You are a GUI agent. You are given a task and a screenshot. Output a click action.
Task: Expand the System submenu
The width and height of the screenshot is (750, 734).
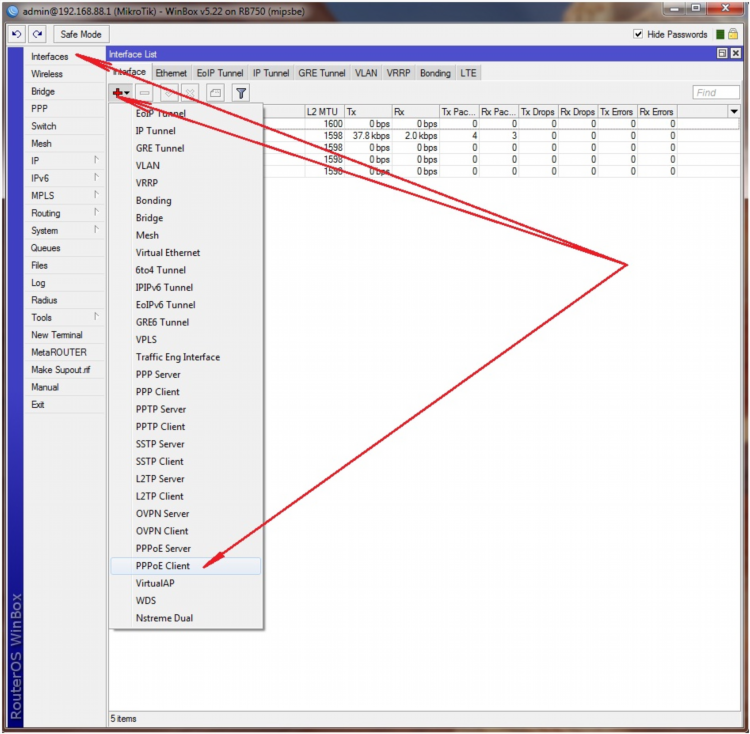coord(96,230)
